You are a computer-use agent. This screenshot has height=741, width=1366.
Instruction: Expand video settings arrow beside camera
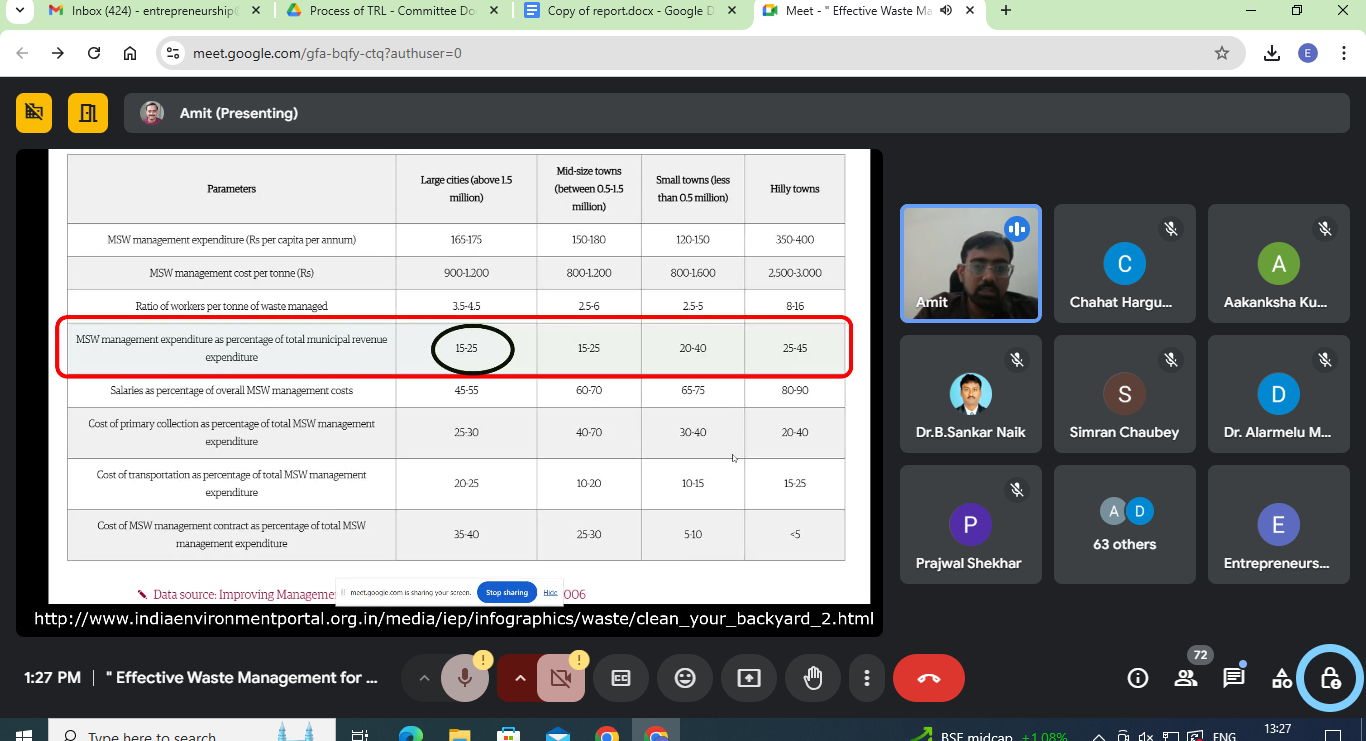[519, 678]
